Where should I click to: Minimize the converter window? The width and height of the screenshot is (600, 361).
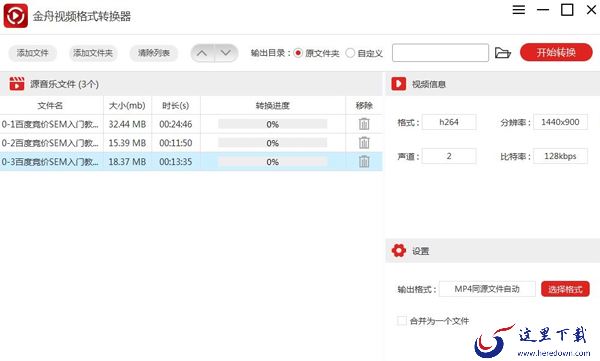[x=543, y=10]
